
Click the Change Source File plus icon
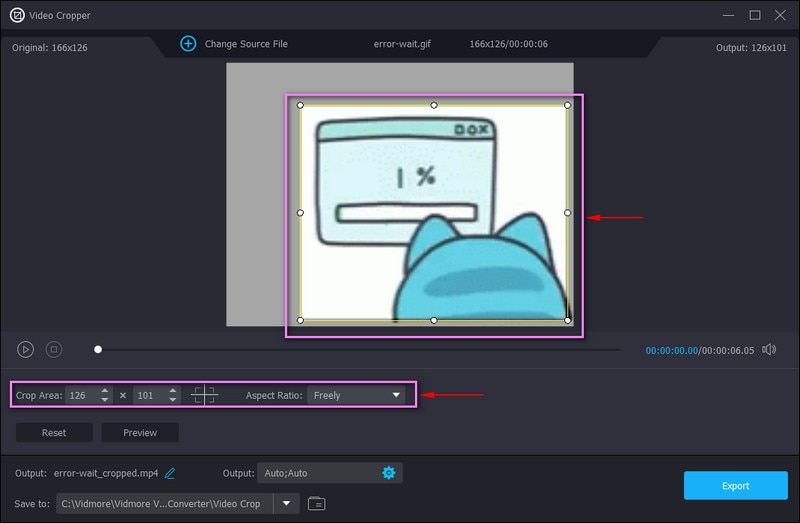(x=188, y=44)
